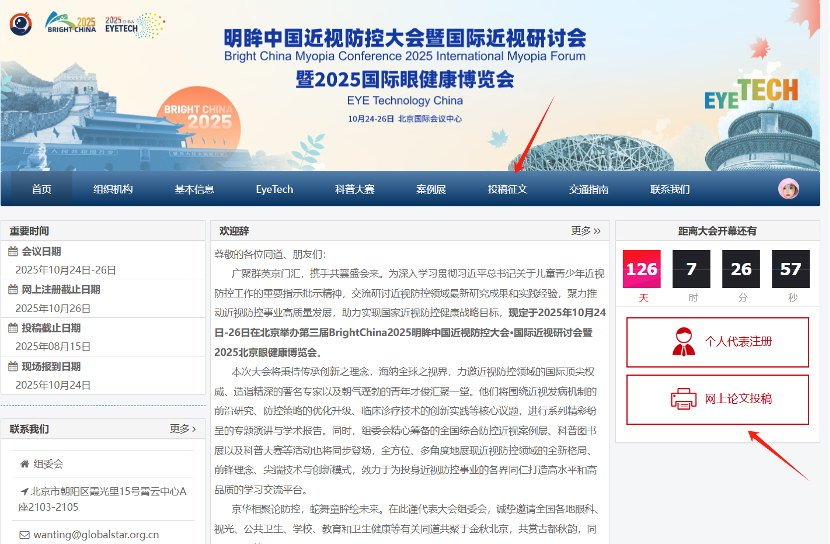The width and height of the screenshot is (830, 544).
Task: Click the date 2025年10月24日-26日
Action: click(x=66, y=270)
